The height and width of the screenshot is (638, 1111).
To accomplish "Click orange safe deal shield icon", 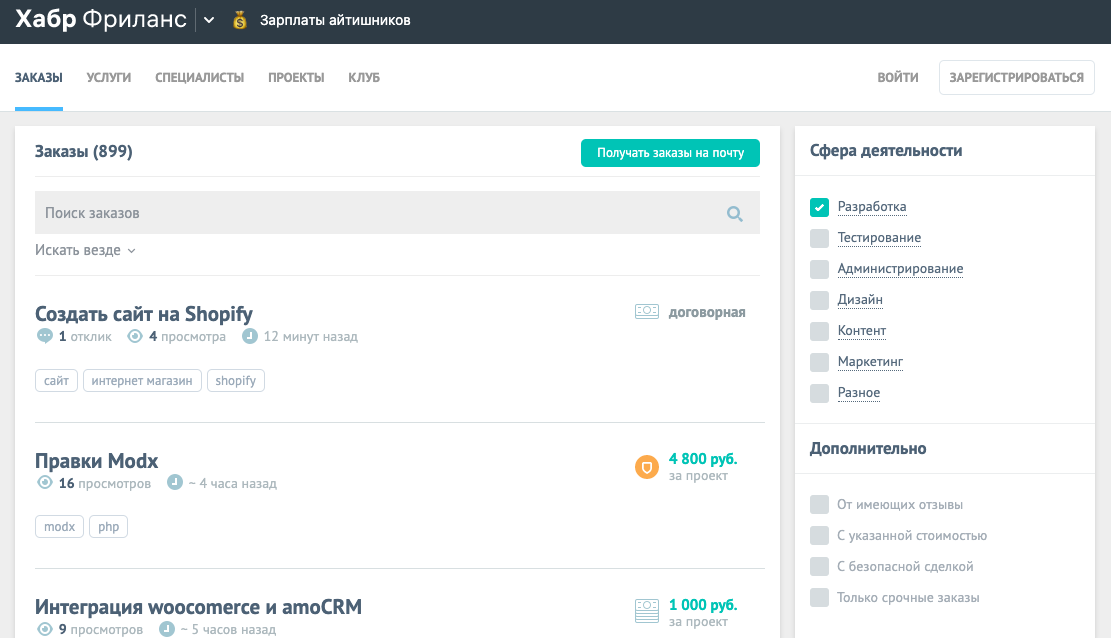I will tap(647, 466).
